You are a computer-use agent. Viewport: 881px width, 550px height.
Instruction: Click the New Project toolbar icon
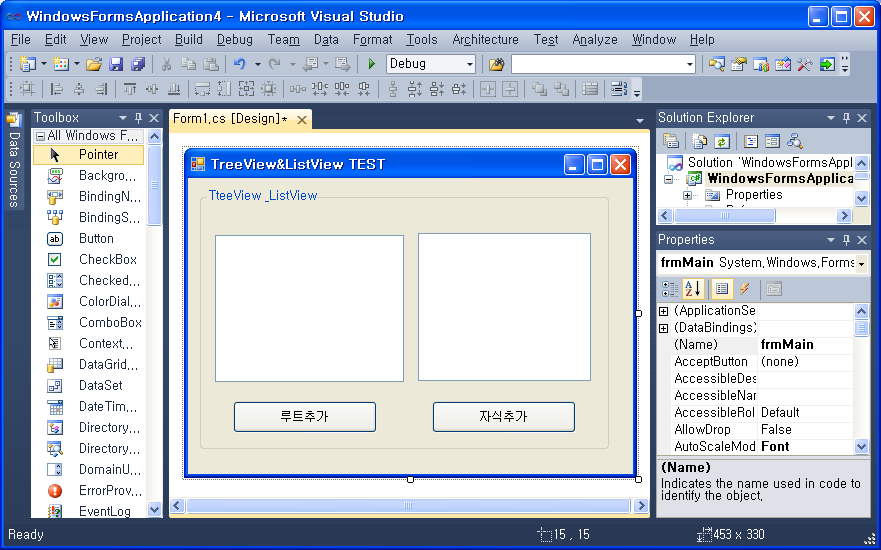click(27, 64)
